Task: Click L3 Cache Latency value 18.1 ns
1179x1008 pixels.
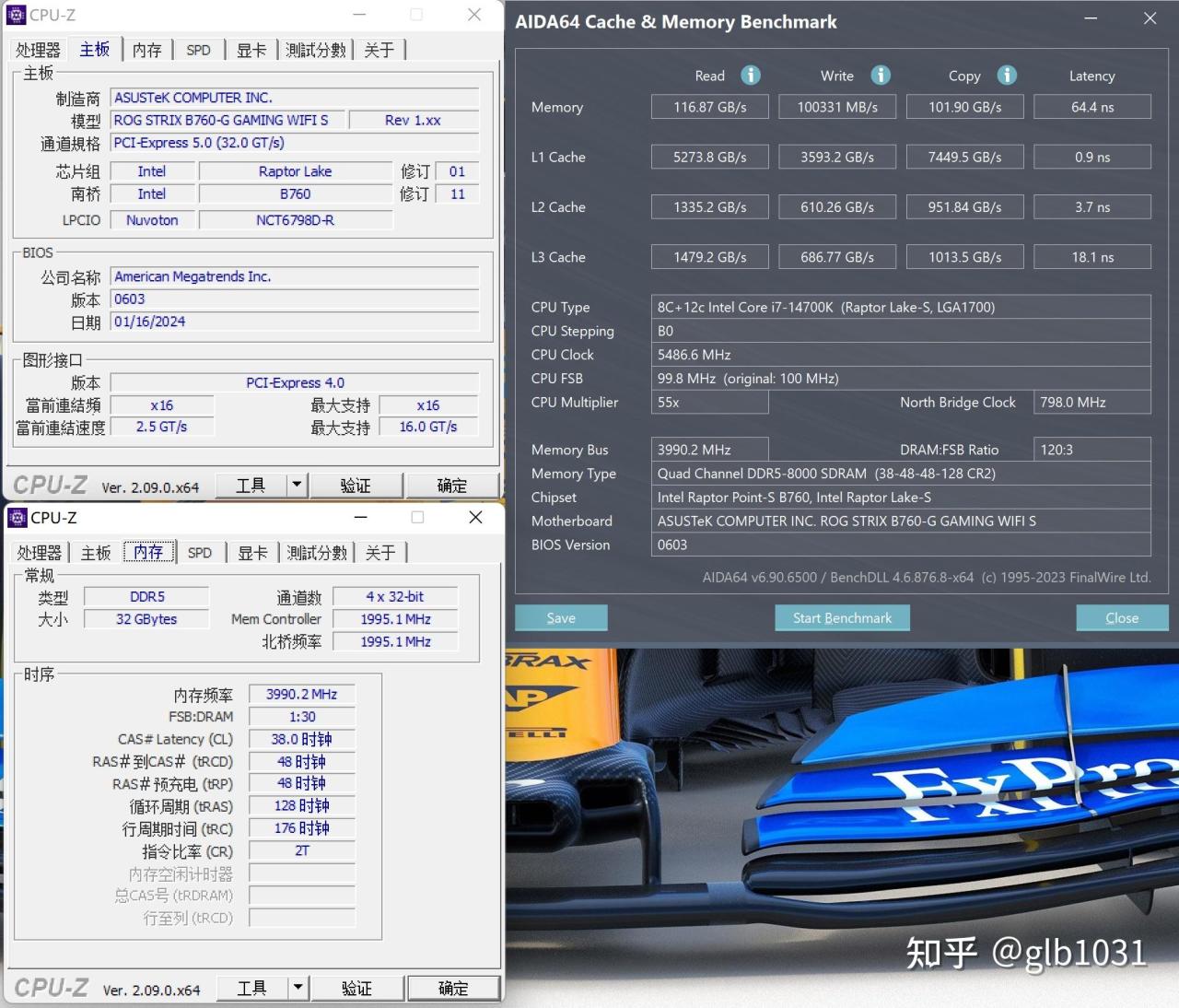Action: tap(1092, 257)
